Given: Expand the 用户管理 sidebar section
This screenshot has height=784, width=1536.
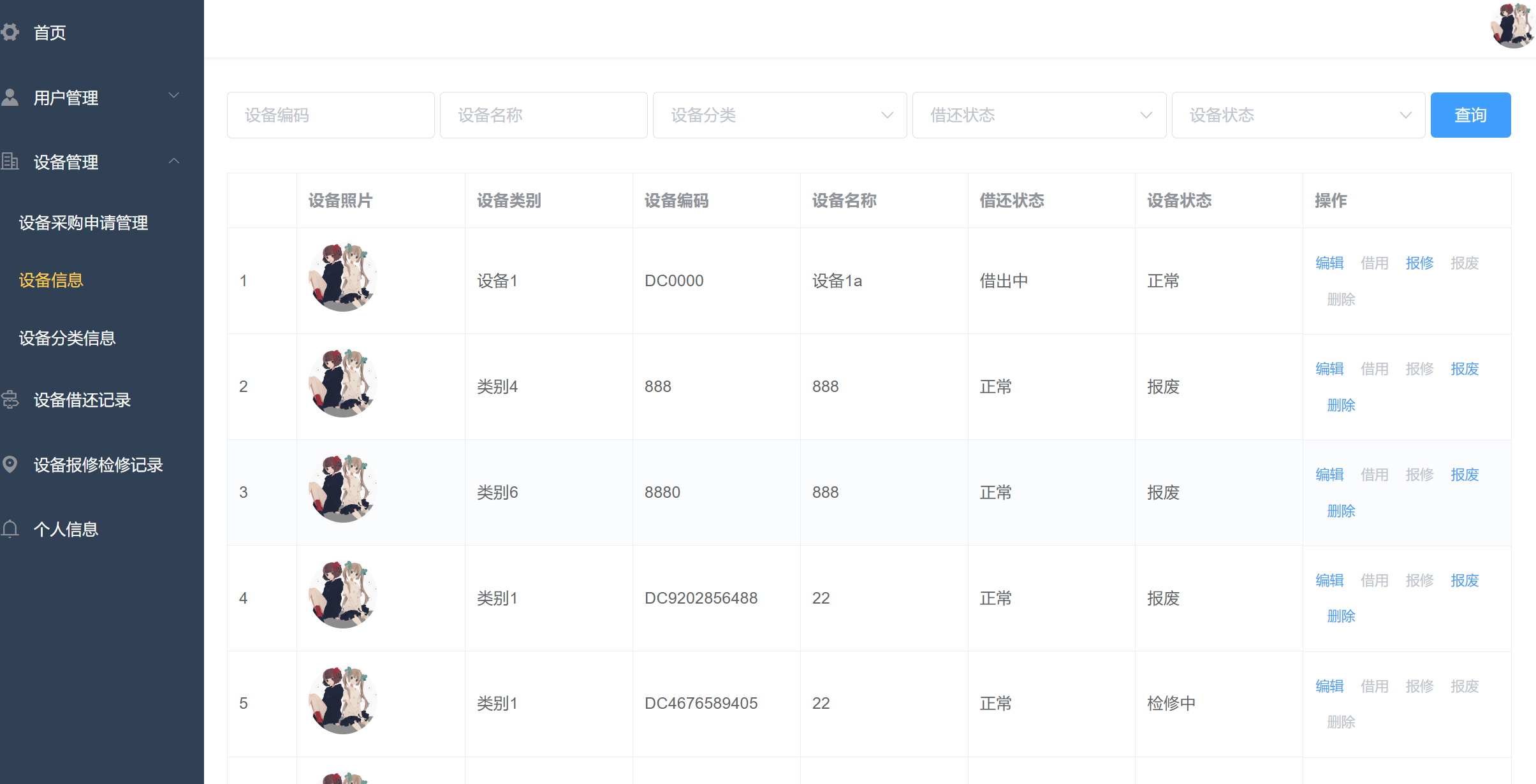Looking at the screenshot, I should pos(173,96).
